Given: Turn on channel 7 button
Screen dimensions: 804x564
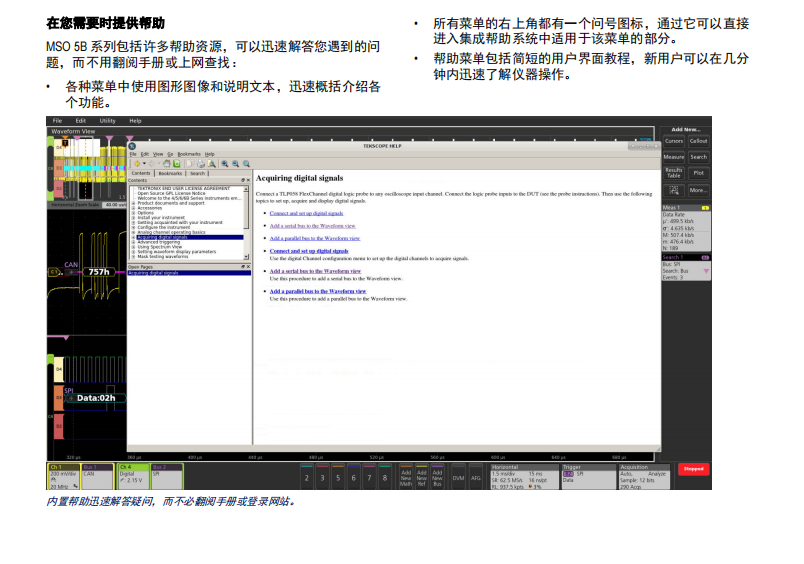Looking at the screenshot, I should pos(369,477).
